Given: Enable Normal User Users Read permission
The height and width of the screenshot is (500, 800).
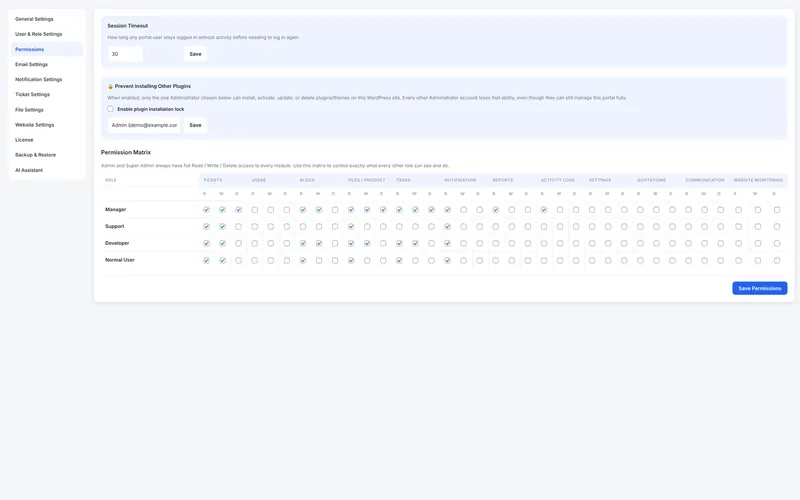Looking at the screenshot, I should [x=255, y=260].
